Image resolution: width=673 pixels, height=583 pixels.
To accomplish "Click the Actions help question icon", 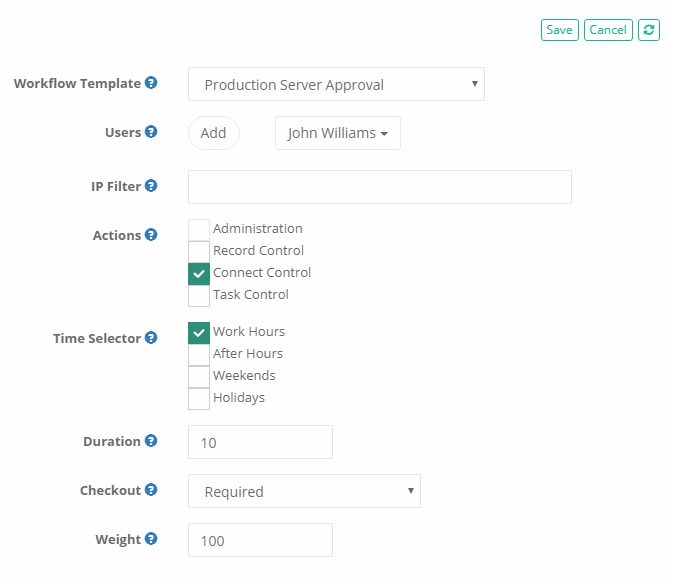I will coord(151,235).
